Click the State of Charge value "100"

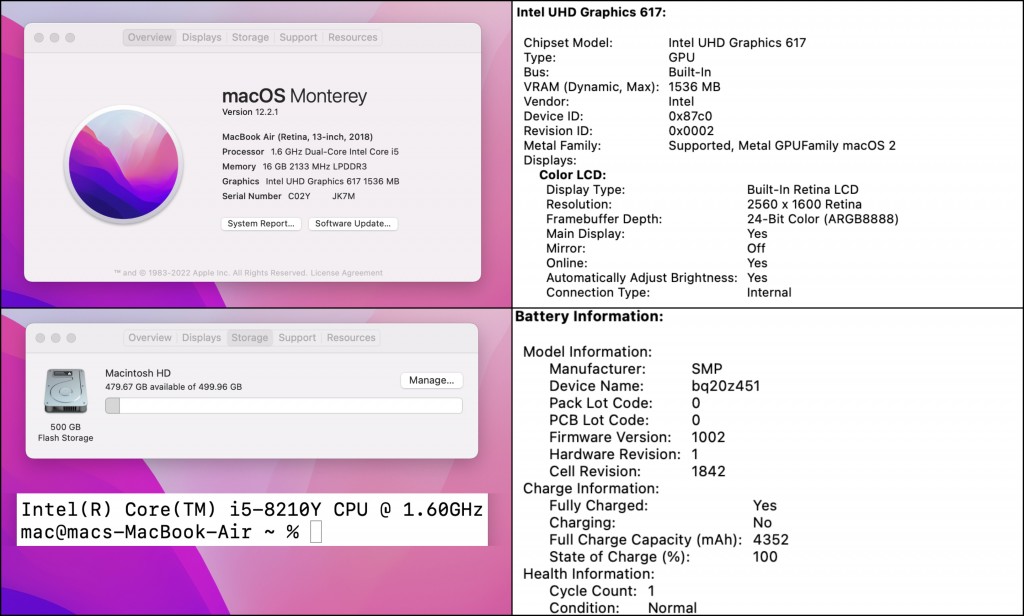click(x=765, y=557)
